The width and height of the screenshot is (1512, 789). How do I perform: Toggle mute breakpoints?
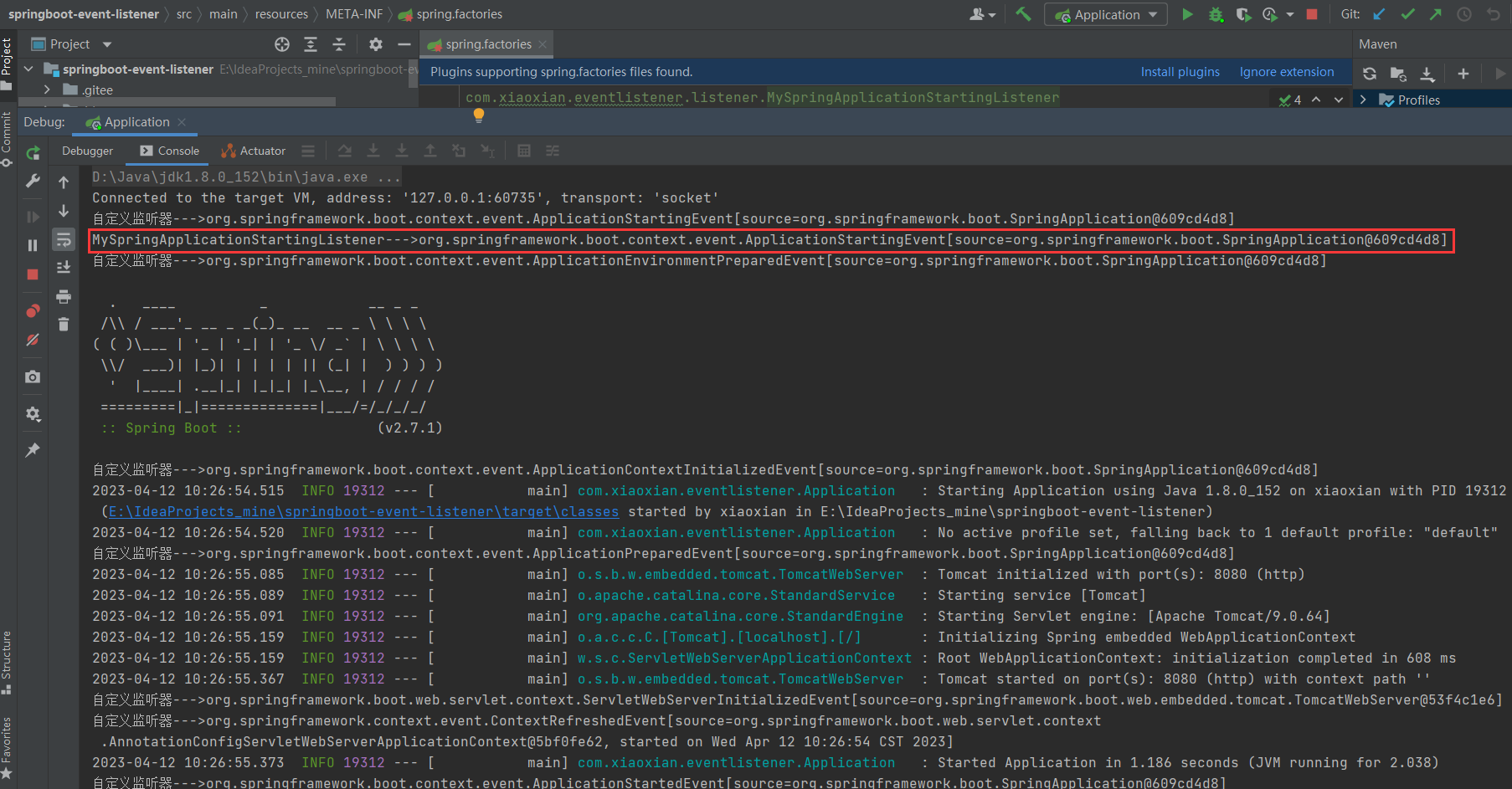pyautogui.click(x=33, y=340)
